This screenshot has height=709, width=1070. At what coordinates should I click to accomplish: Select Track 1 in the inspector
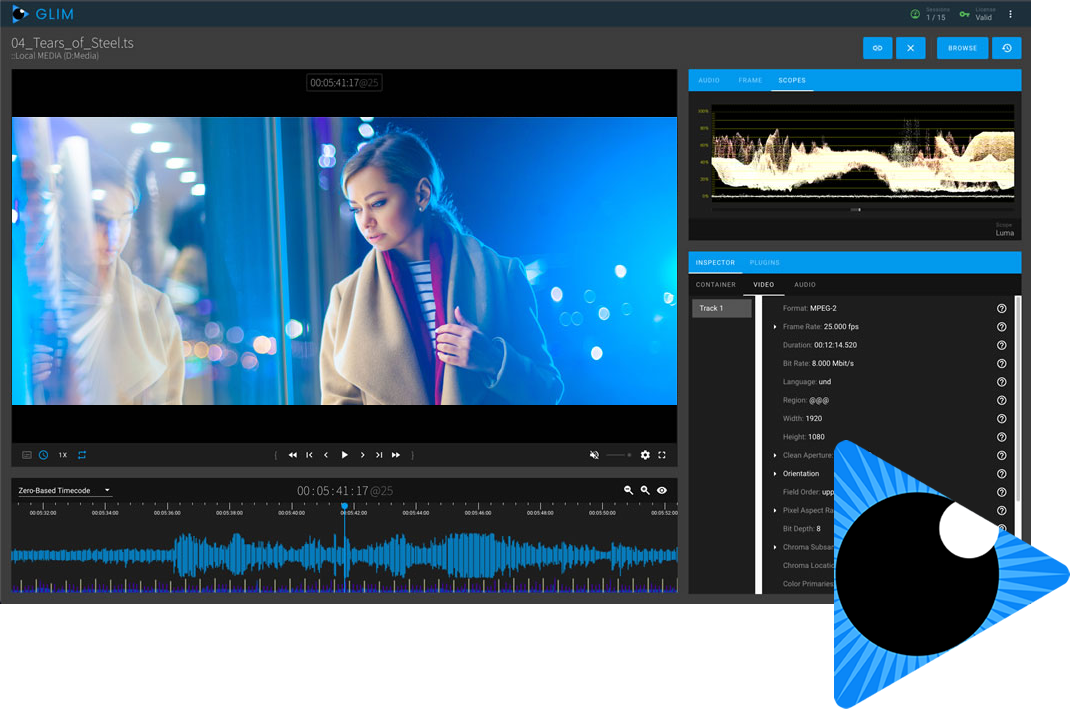click(721, 308)
